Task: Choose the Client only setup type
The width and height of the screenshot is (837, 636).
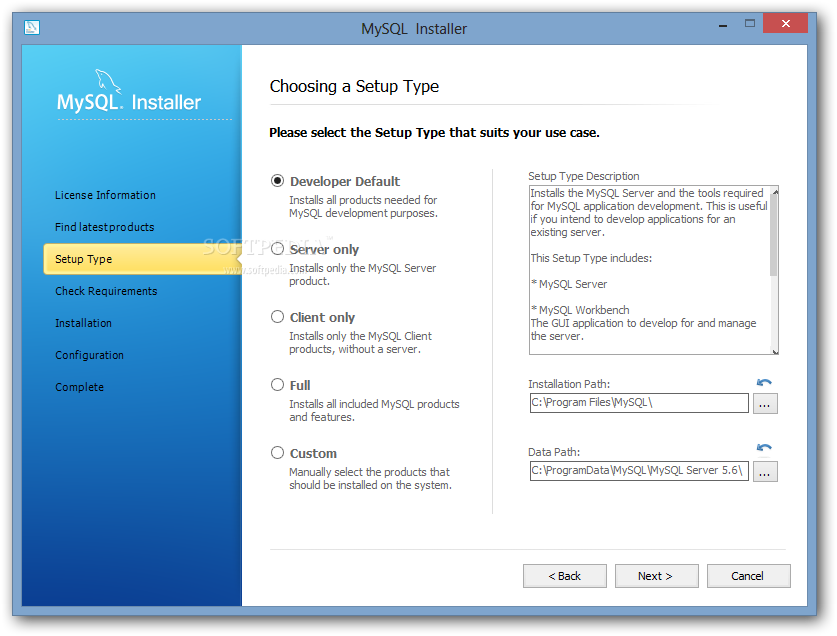Action: [x=277, y=317]
